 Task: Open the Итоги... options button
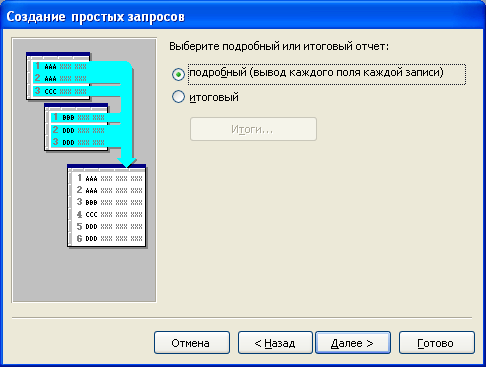pos(253,129)
